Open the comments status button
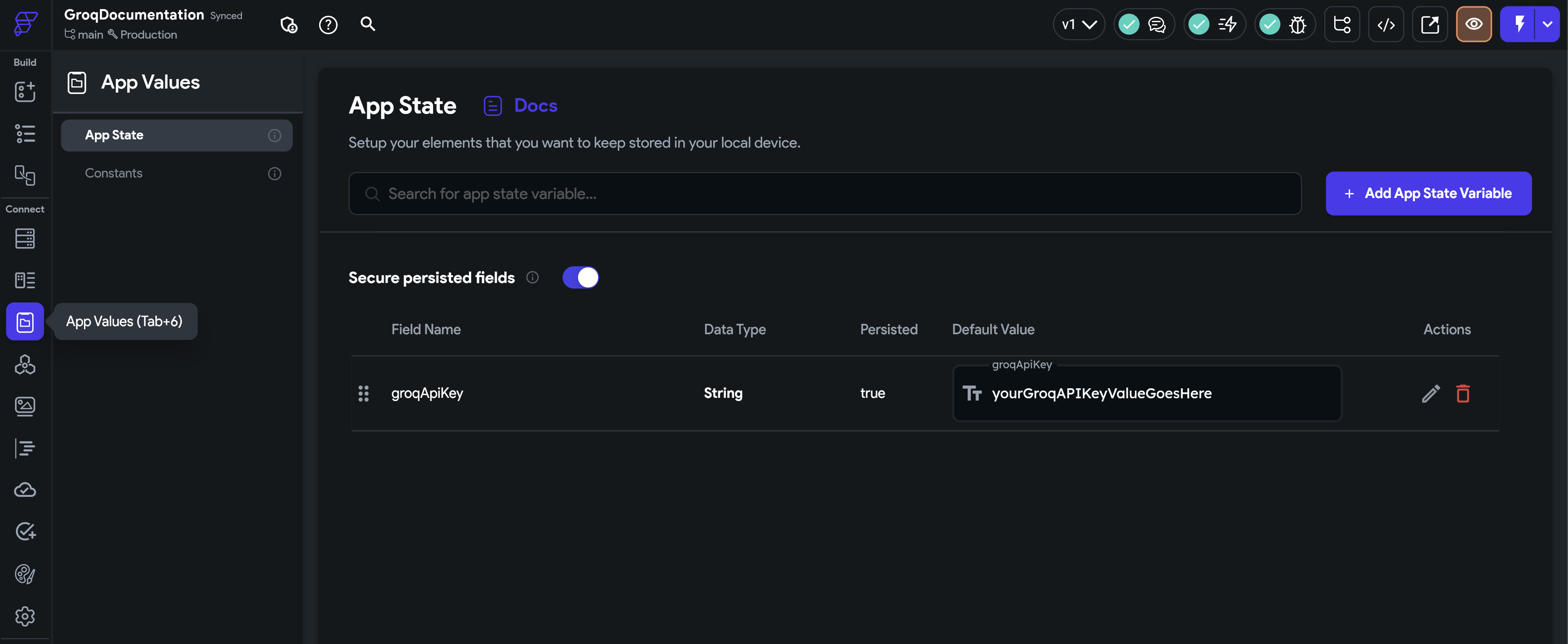Image resolution: width=1568 pixels, height=644 pixels. click(1144, 25)
